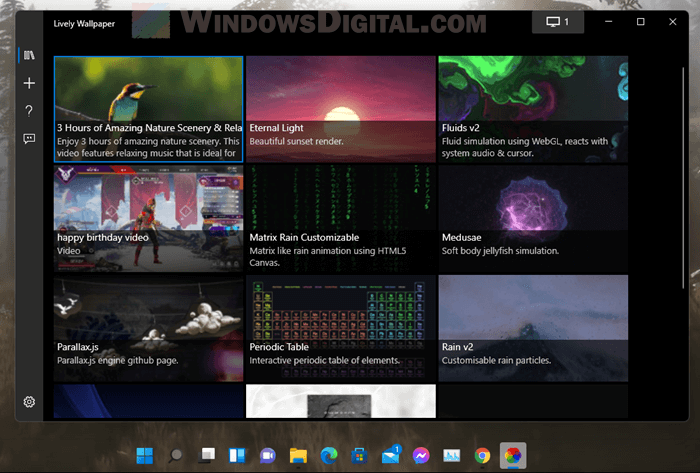Open the feedback chat icon
The width and height of the screenshot is (700, 473).
(29, 138)
